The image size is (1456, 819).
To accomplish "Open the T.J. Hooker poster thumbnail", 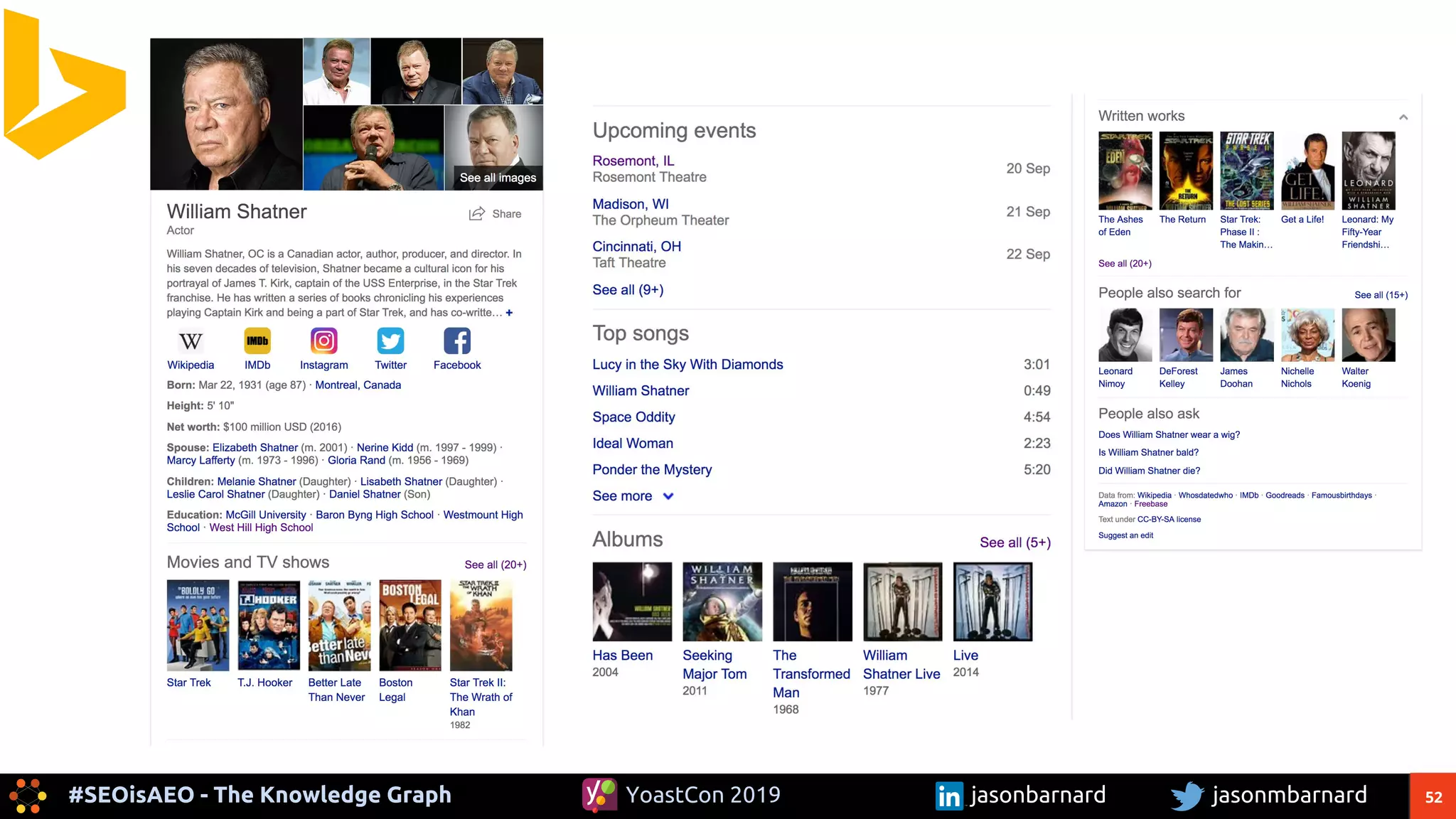I will [269, 626].
